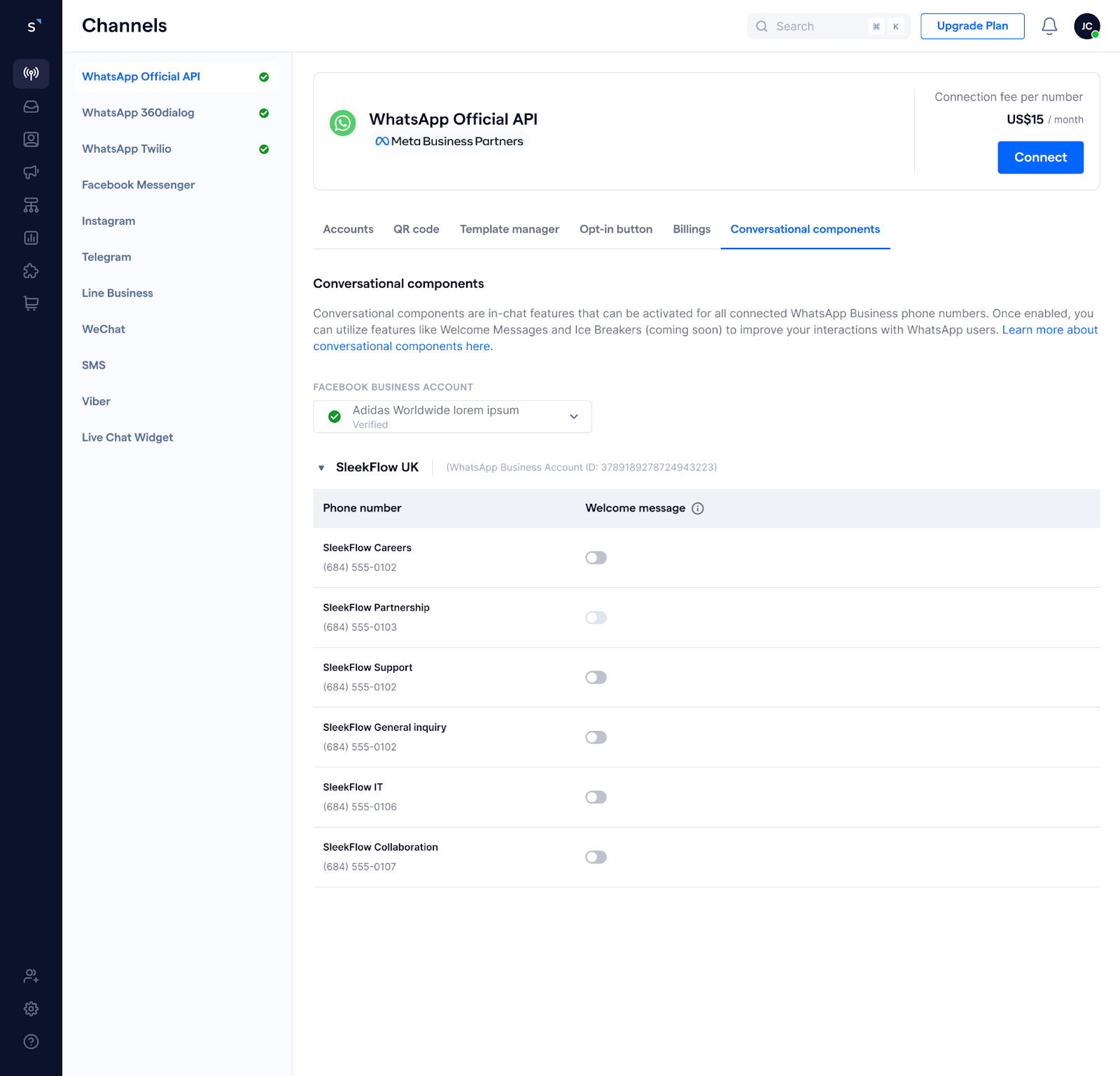Click the Phone number column header
This screenshot has width=1120, height=1076.
tap(362, 508)
